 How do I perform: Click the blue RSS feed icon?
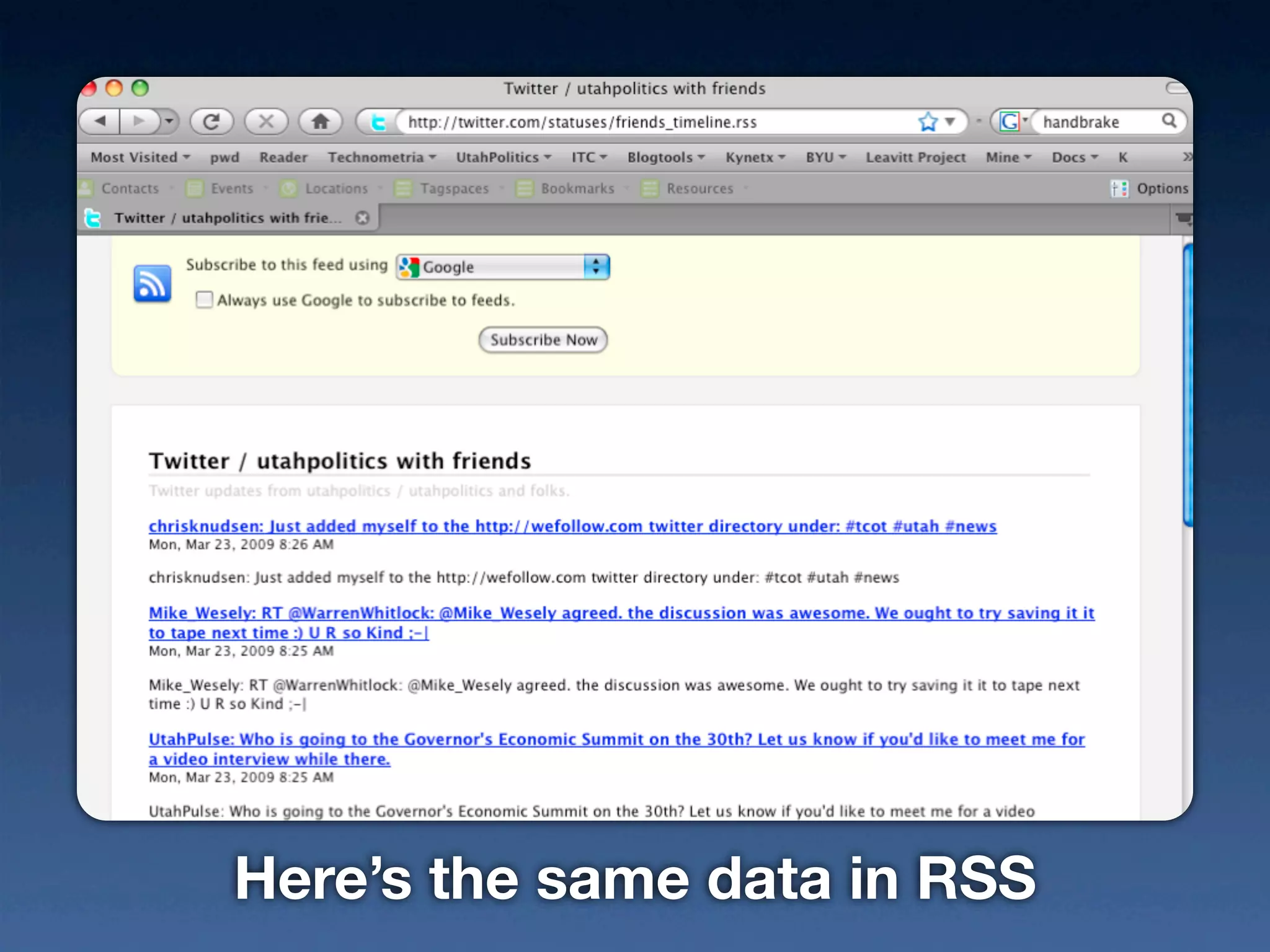(x=152, y=284)
